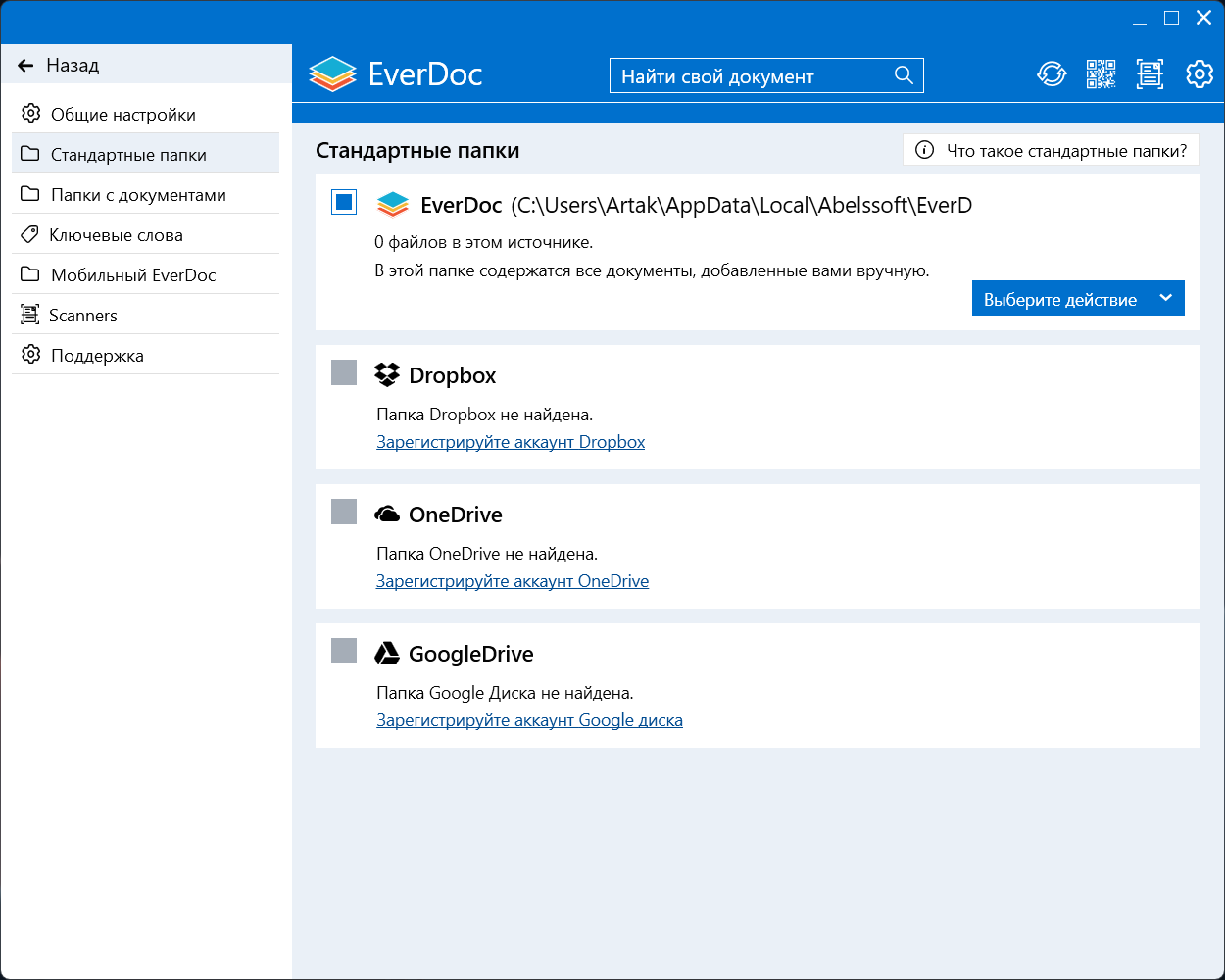Click 'Зарегистрируйте аккаунт Dropbox' link
1225x980 pixels.
coord(511,442)
